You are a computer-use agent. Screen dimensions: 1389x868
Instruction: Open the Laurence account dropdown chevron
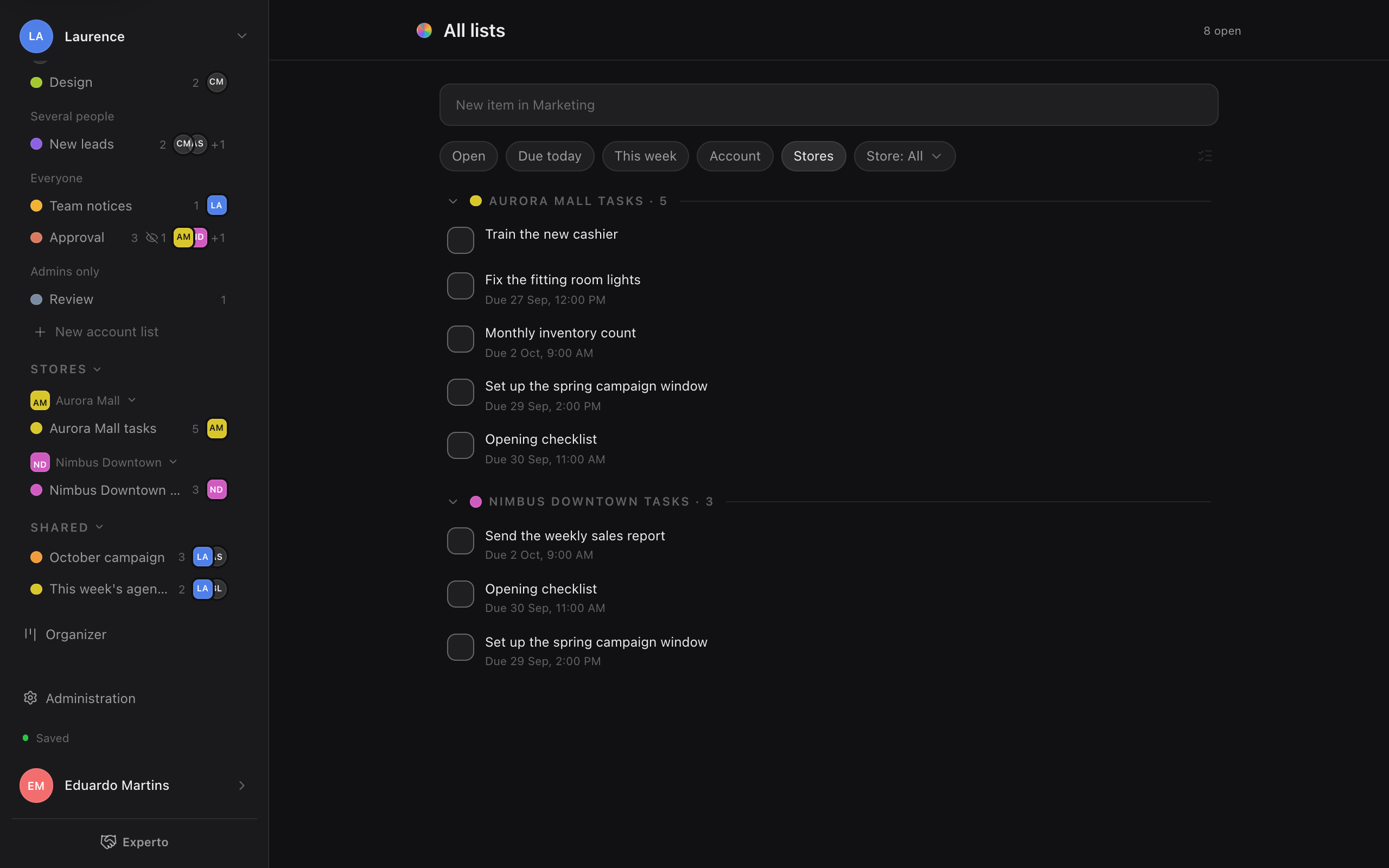click(241, 36)
